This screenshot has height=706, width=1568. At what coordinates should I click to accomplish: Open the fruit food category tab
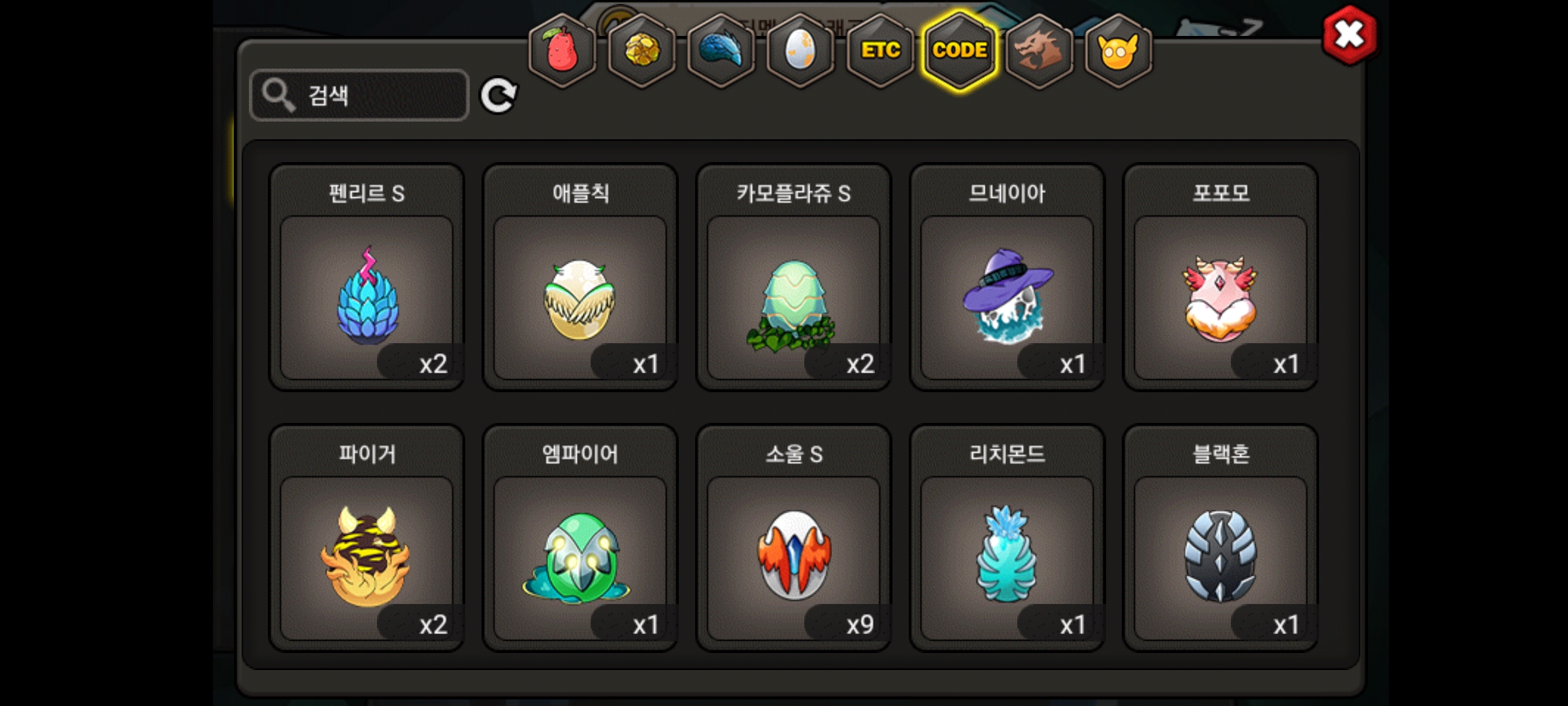tap(562, 50)
